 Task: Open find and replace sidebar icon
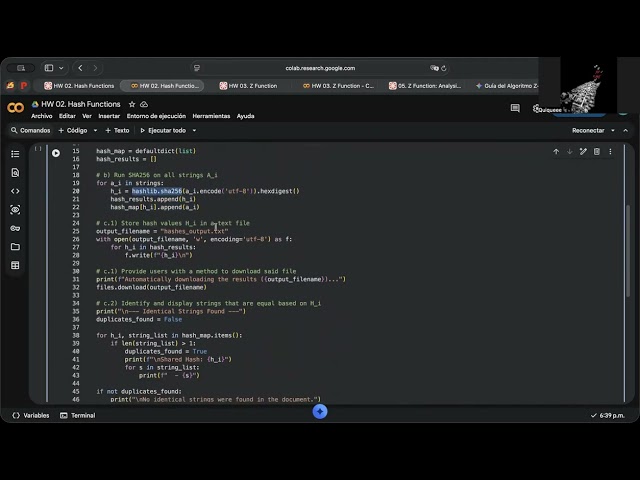point(15,173)
